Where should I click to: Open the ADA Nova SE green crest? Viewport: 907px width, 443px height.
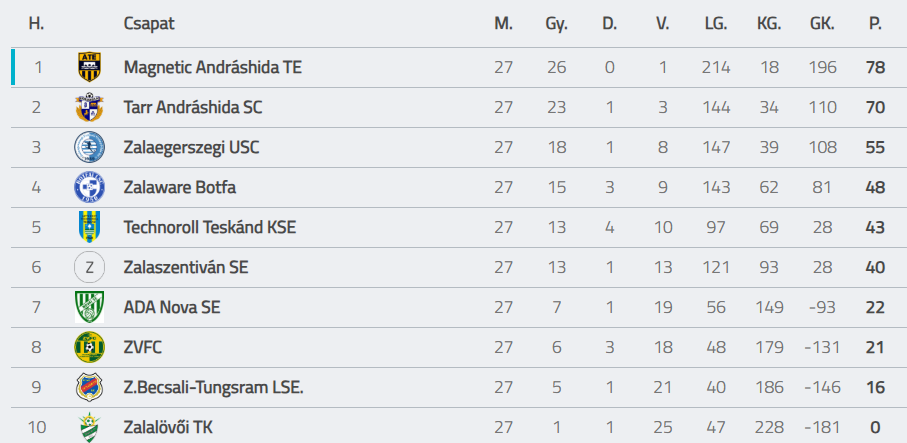(x=90, y=307)
